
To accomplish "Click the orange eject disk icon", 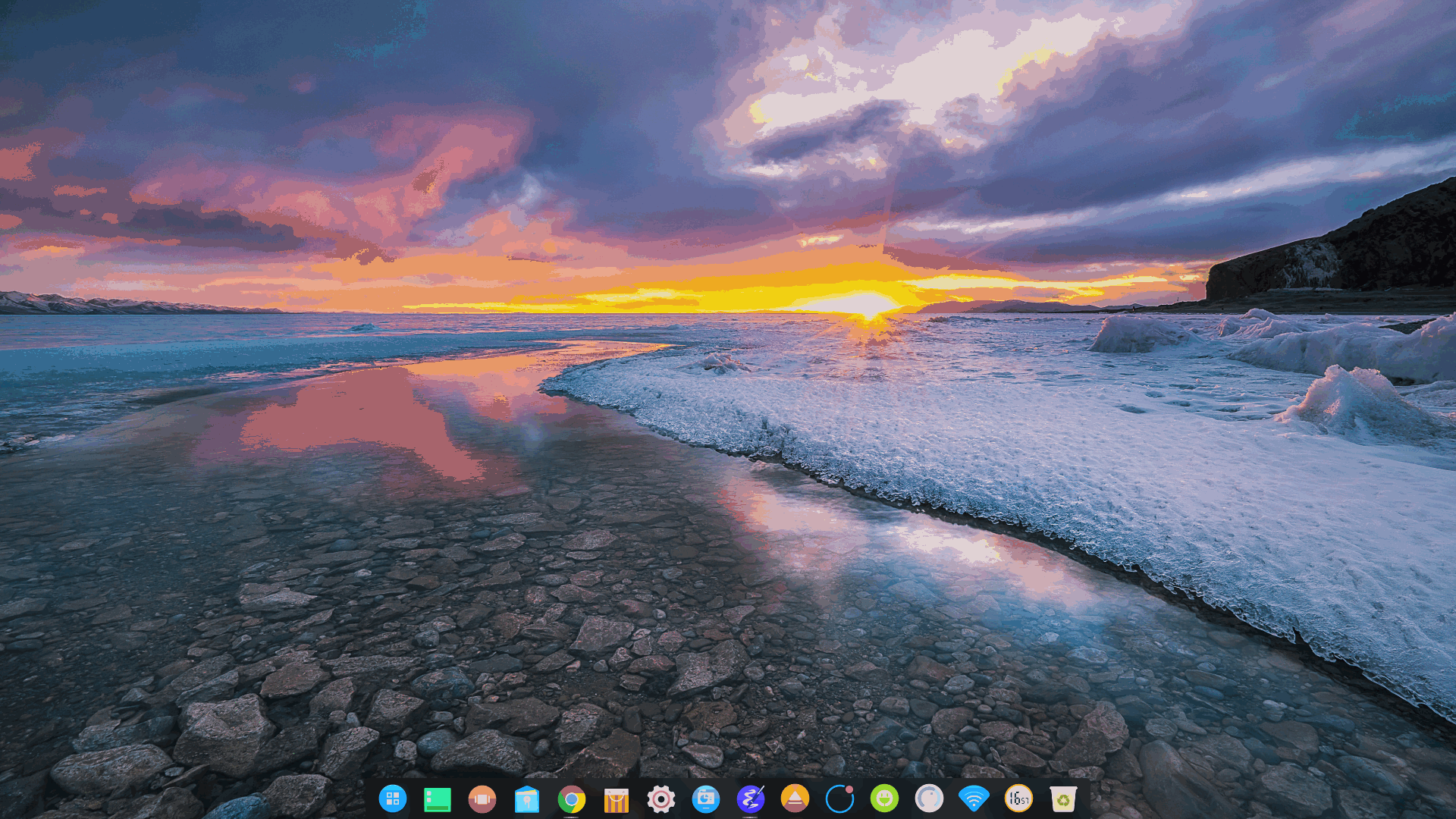I will tap(795, 799).
